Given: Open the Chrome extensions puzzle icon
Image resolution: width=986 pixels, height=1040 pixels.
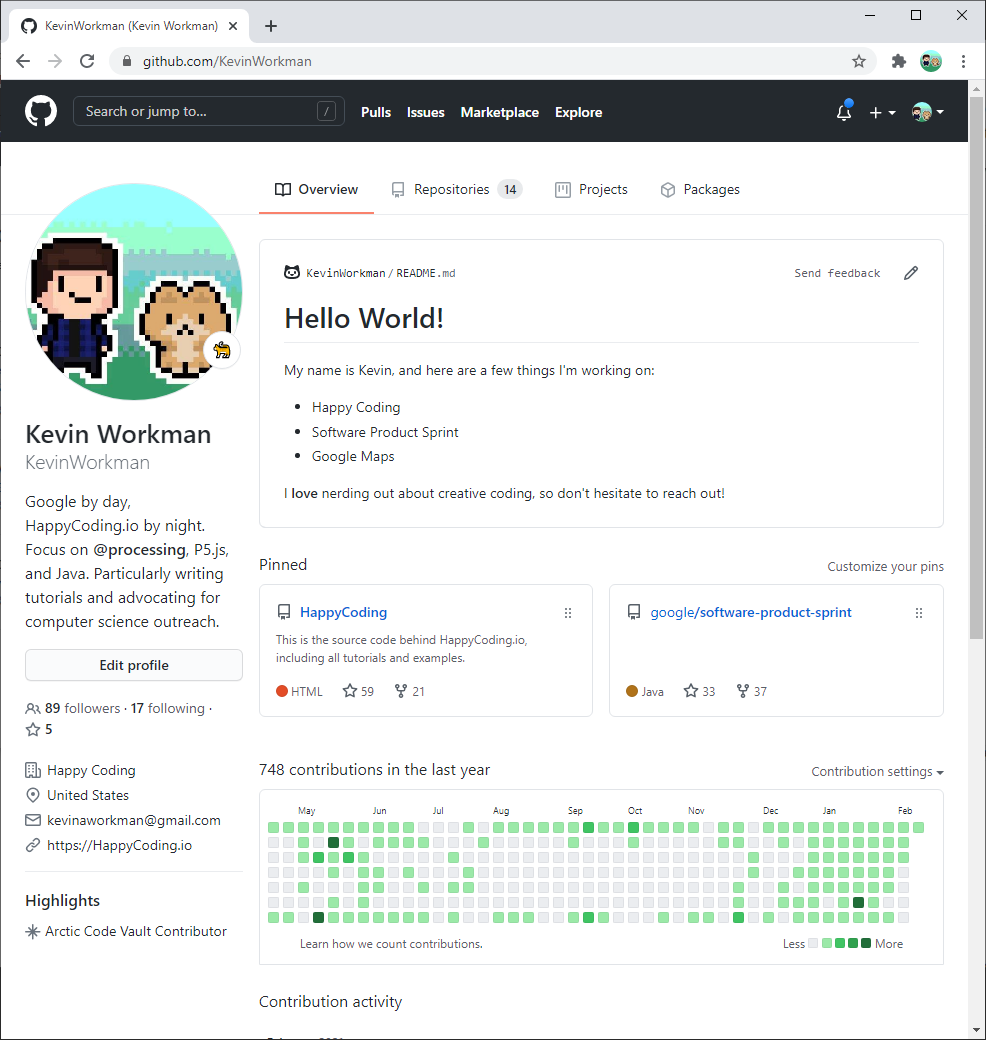Looking at the screenshot, I should [x=898, y=61].
